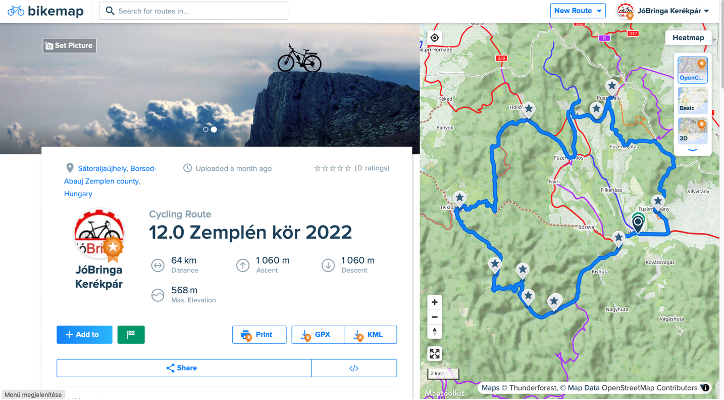This screenshot has width=724, height=400.
Task: Select the Basic map style thumbnail
Action: click(693, 100)
